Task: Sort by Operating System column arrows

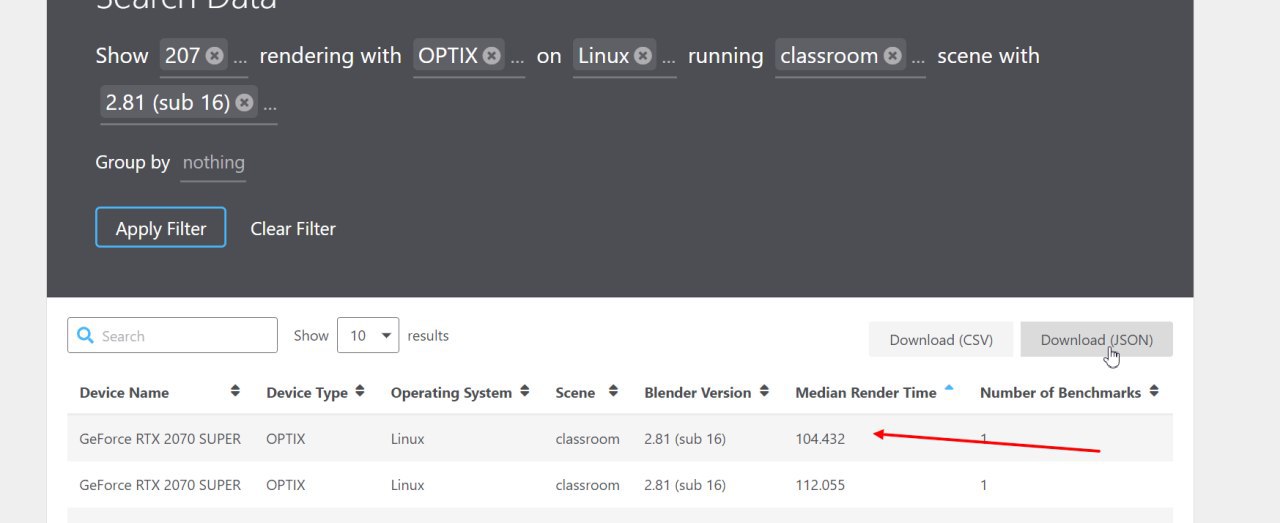Action: point(523,391)
